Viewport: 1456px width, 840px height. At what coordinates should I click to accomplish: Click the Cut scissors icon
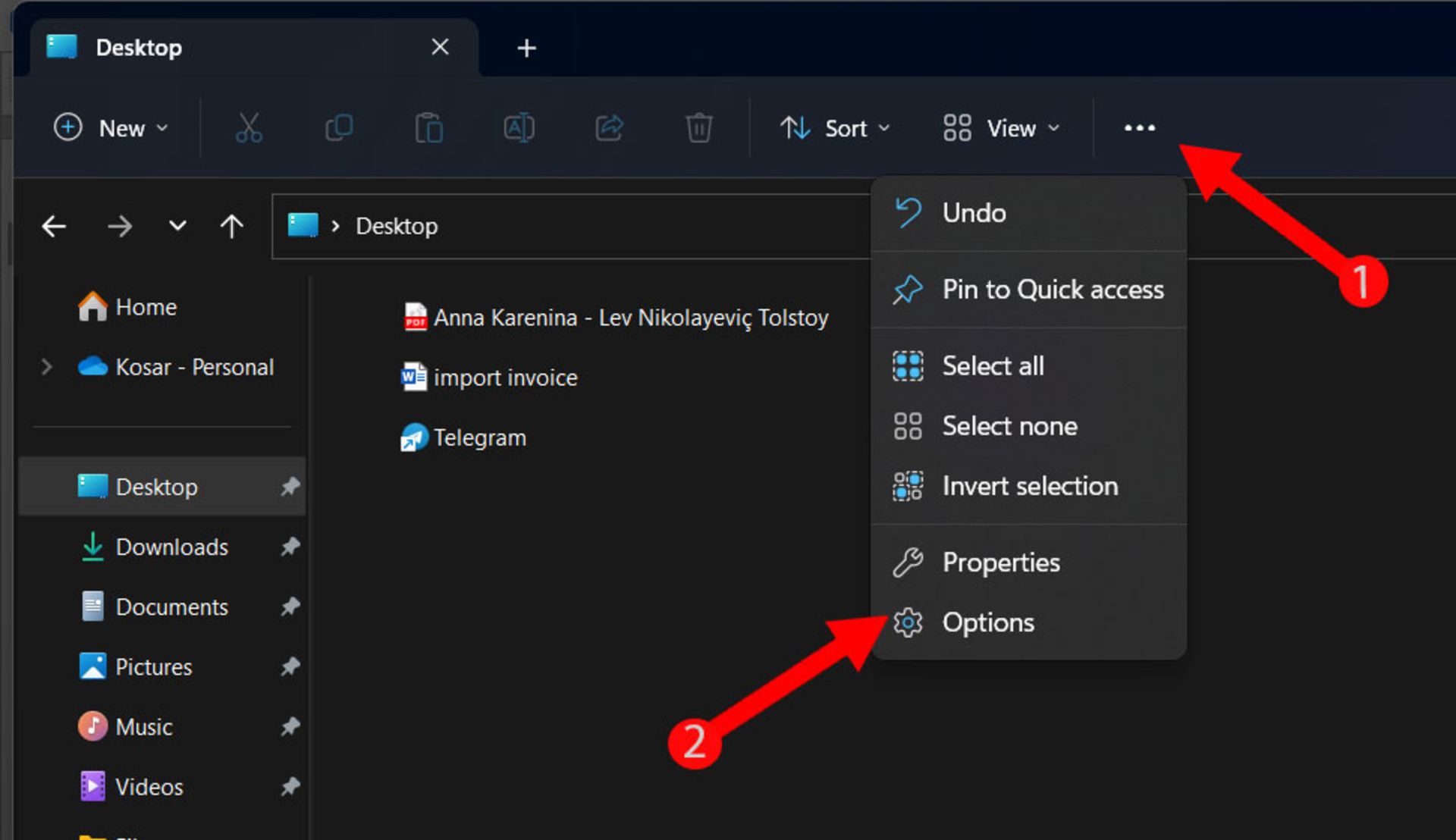pyautogui.click(x=249, y=128)
